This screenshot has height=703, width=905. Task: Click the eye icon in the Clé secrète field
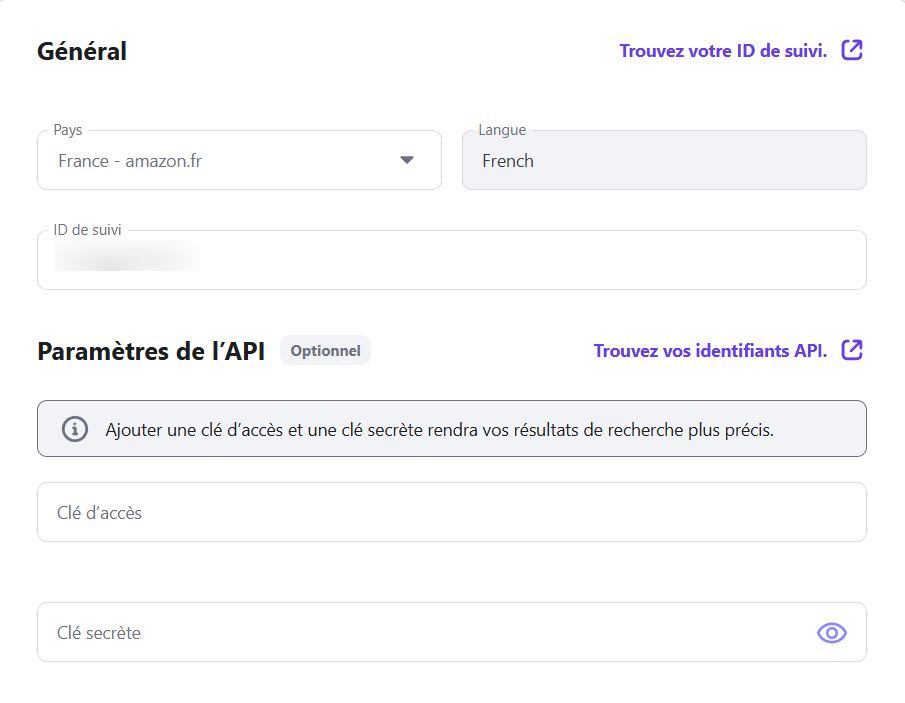pyautogui.click(x=831, y=632)
